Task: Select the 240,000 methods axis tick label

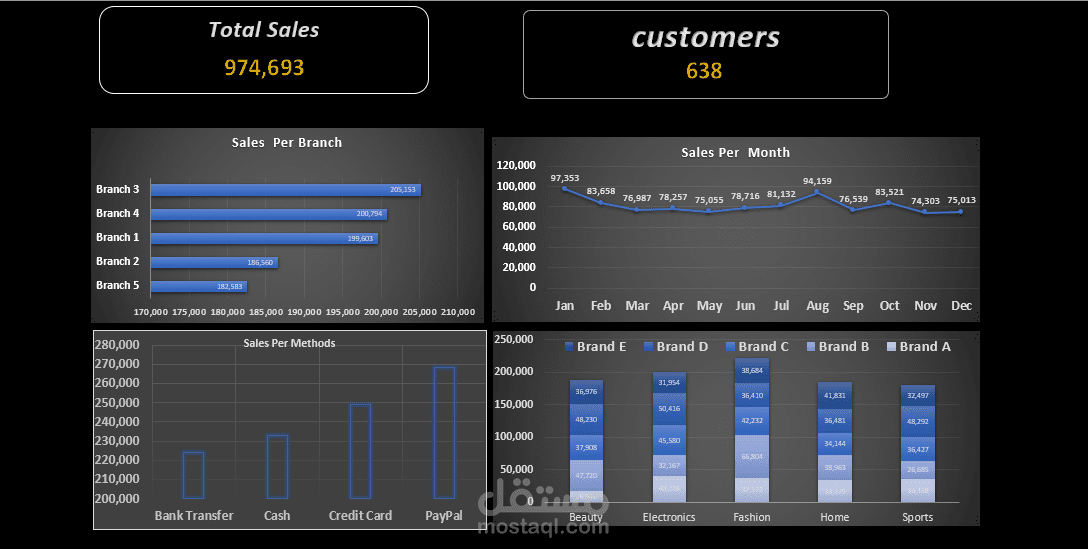Action: click(117, 421)
